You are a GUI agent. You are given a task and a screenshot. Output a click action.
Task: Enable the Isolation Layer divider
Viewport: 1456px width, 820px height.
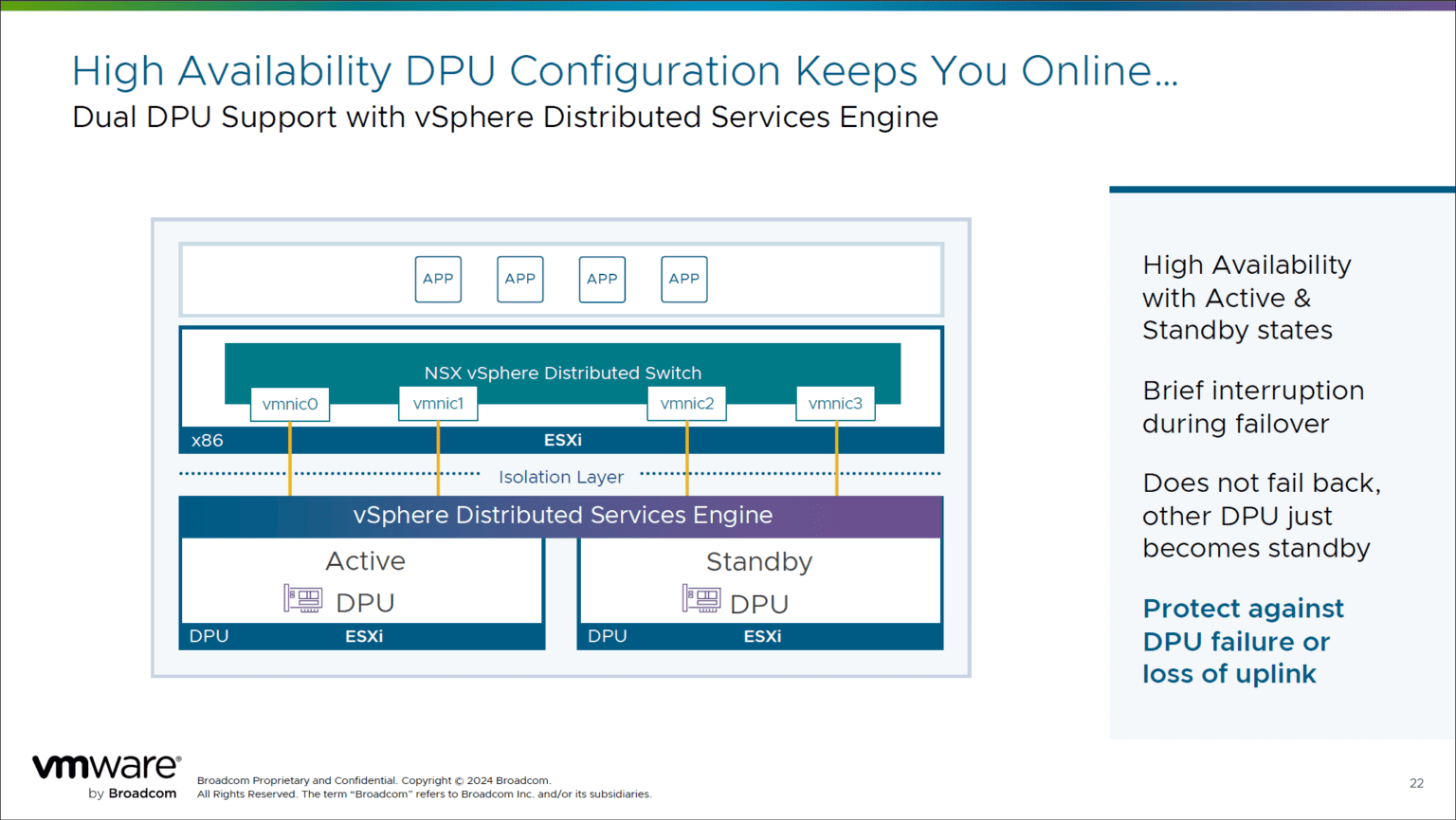pos(561,477)
